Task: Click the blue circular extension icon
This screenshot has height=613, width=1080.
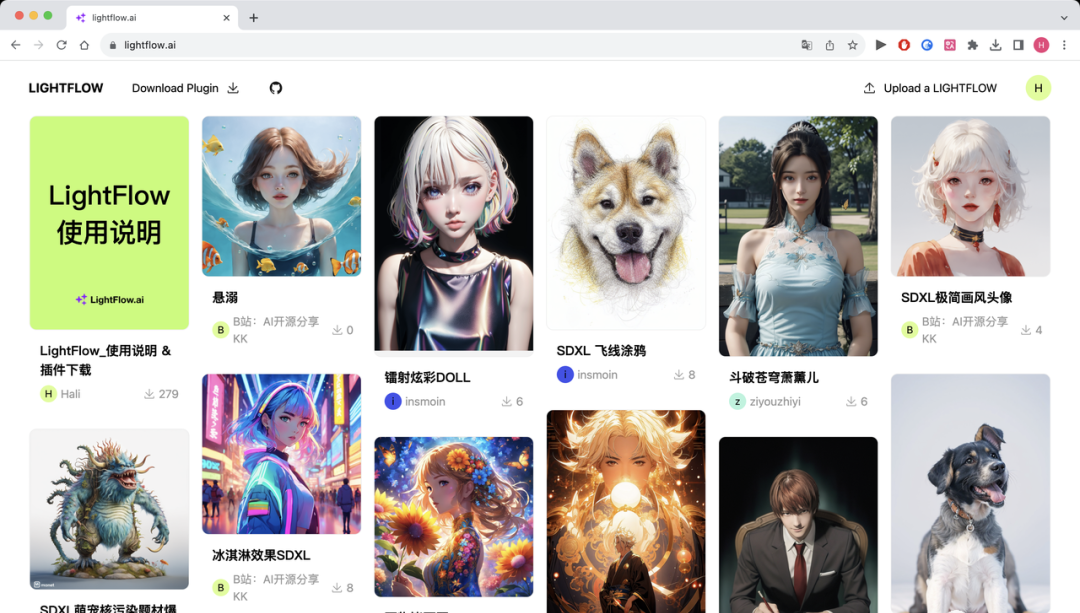Action: pyautogui.click(x=927, y=45)
